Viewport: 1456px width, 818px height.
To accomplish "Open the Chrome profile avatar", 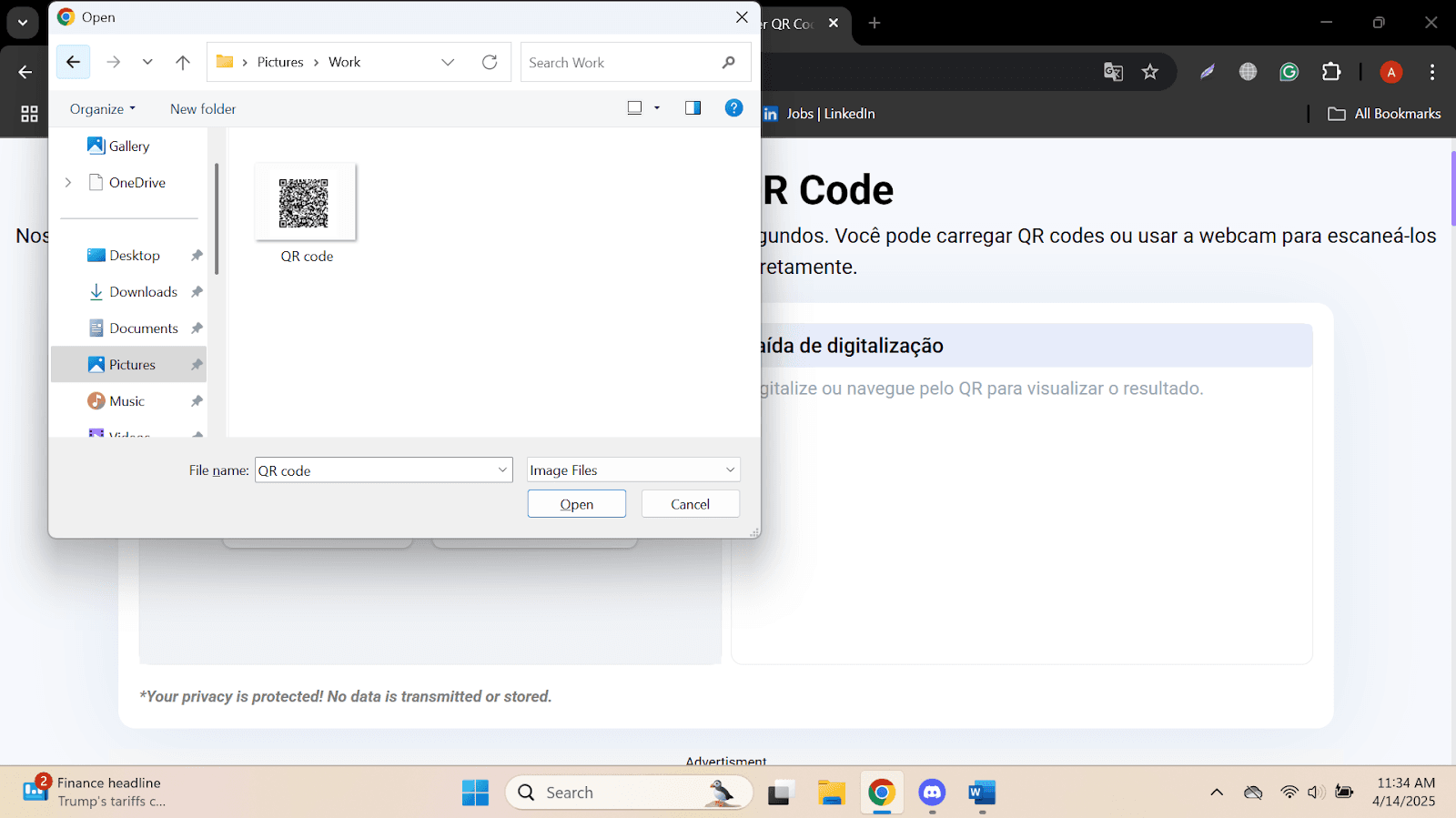I will (1391, 72).
